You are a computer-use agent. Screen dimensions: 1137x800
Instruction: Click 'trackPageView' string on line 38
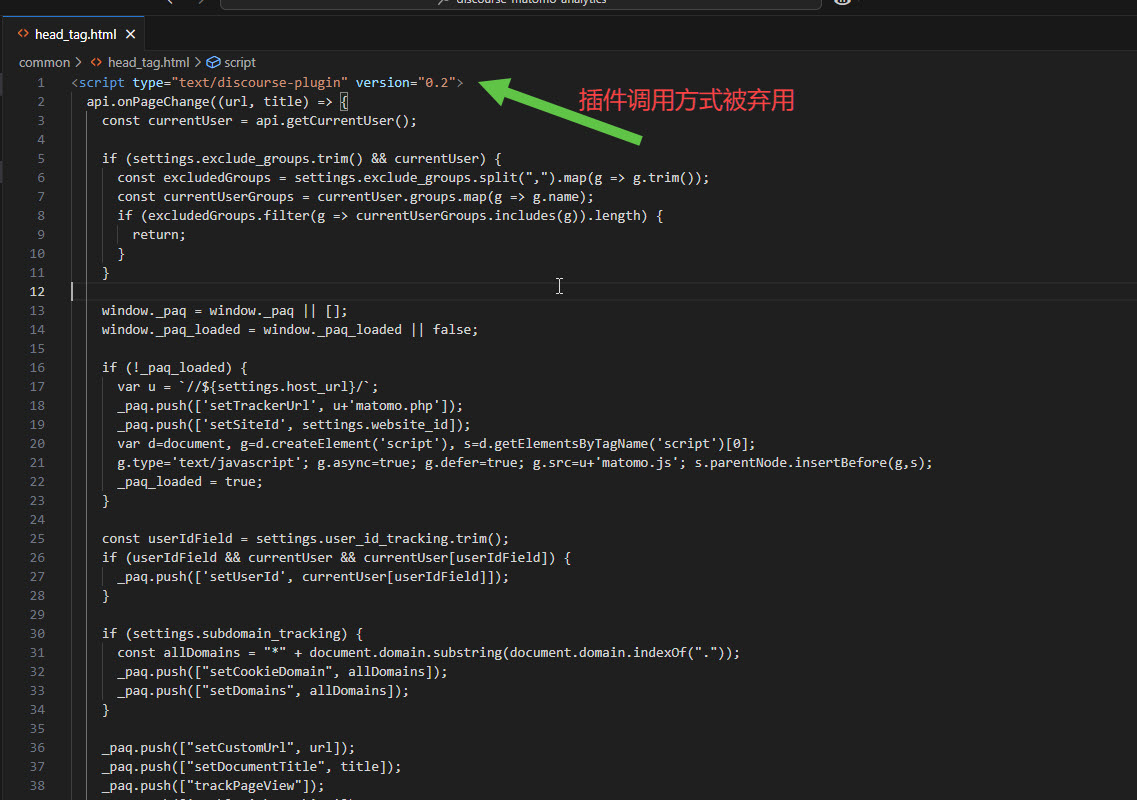248,785
